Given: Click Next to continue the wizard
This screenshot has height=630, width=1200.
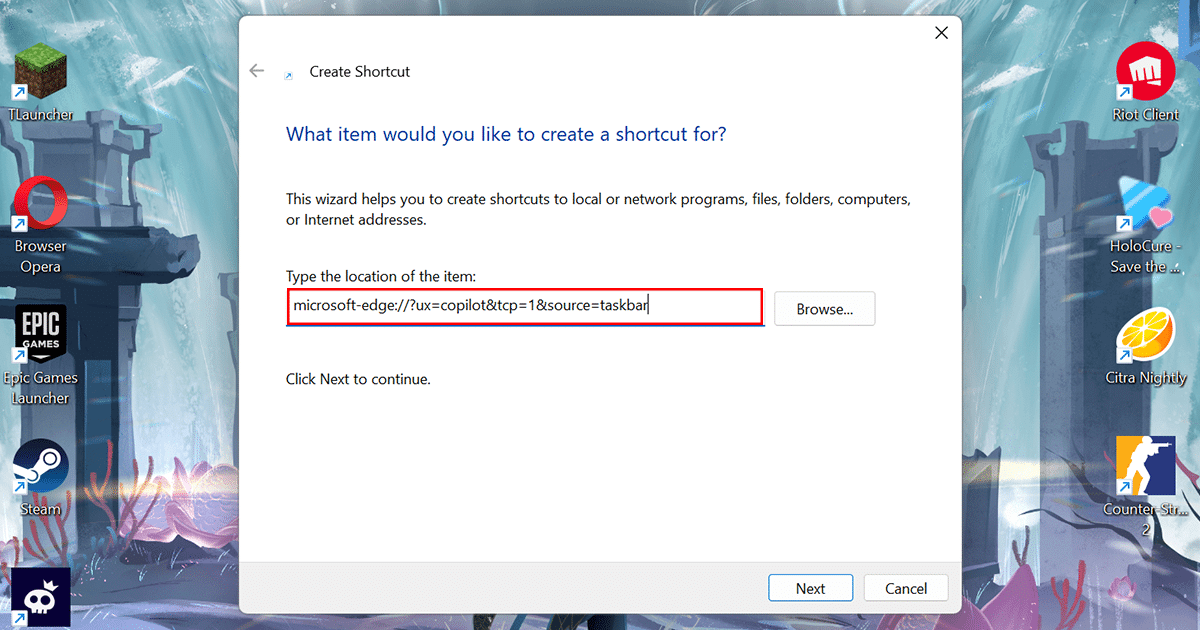Looking at the screenshot, I should pos(810,588).
